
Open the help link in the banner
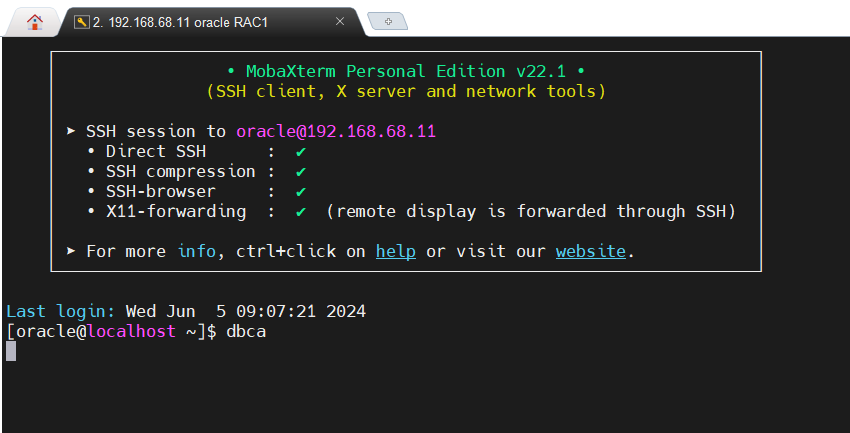click(395, 252)
